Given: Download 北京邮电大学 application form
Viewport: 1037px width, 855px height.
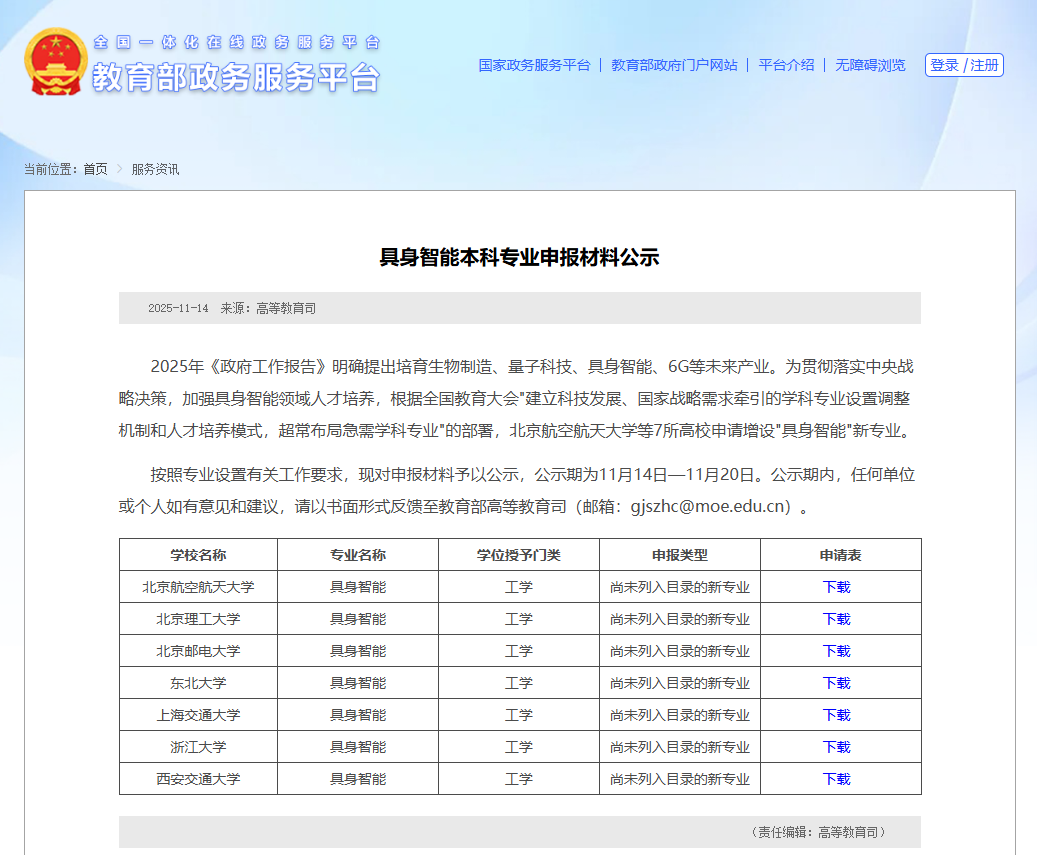Looking at the screenshot, I should coord(839,651).
